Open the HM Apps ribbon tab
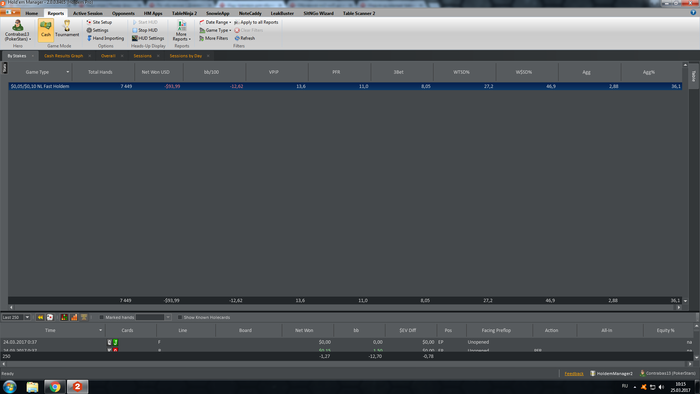This screenshot has width=700, height=394. coord(153,13)
